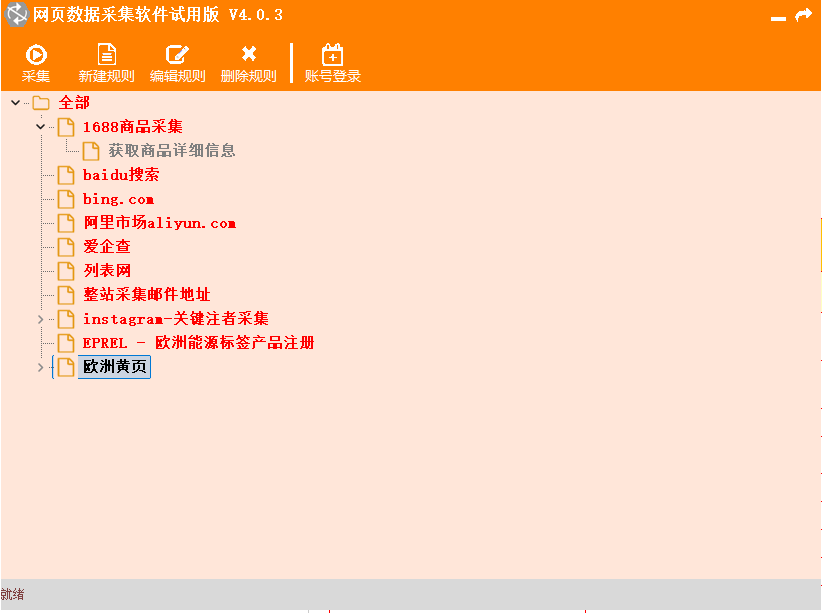Select the instagram-关键注者采集 rule
The width and height of the screenshot is (822, 613).
pyautogui.click(x=176, y=319)
